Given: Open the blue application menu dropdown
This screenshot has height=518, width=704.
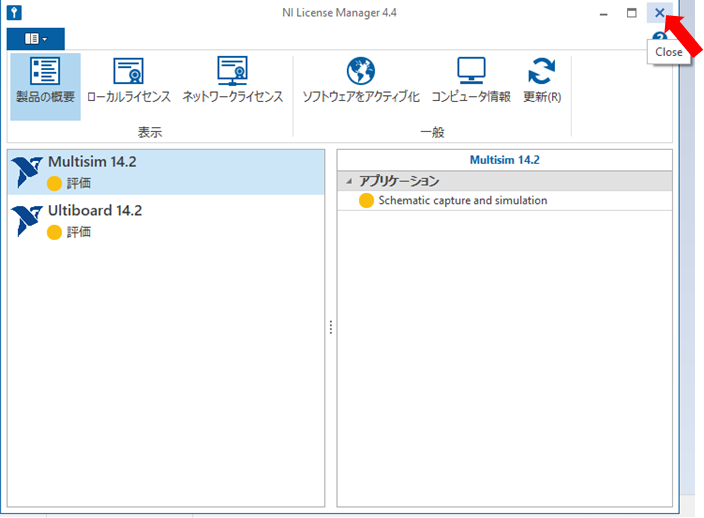Looking at the screenshot, I should point(35,39).
